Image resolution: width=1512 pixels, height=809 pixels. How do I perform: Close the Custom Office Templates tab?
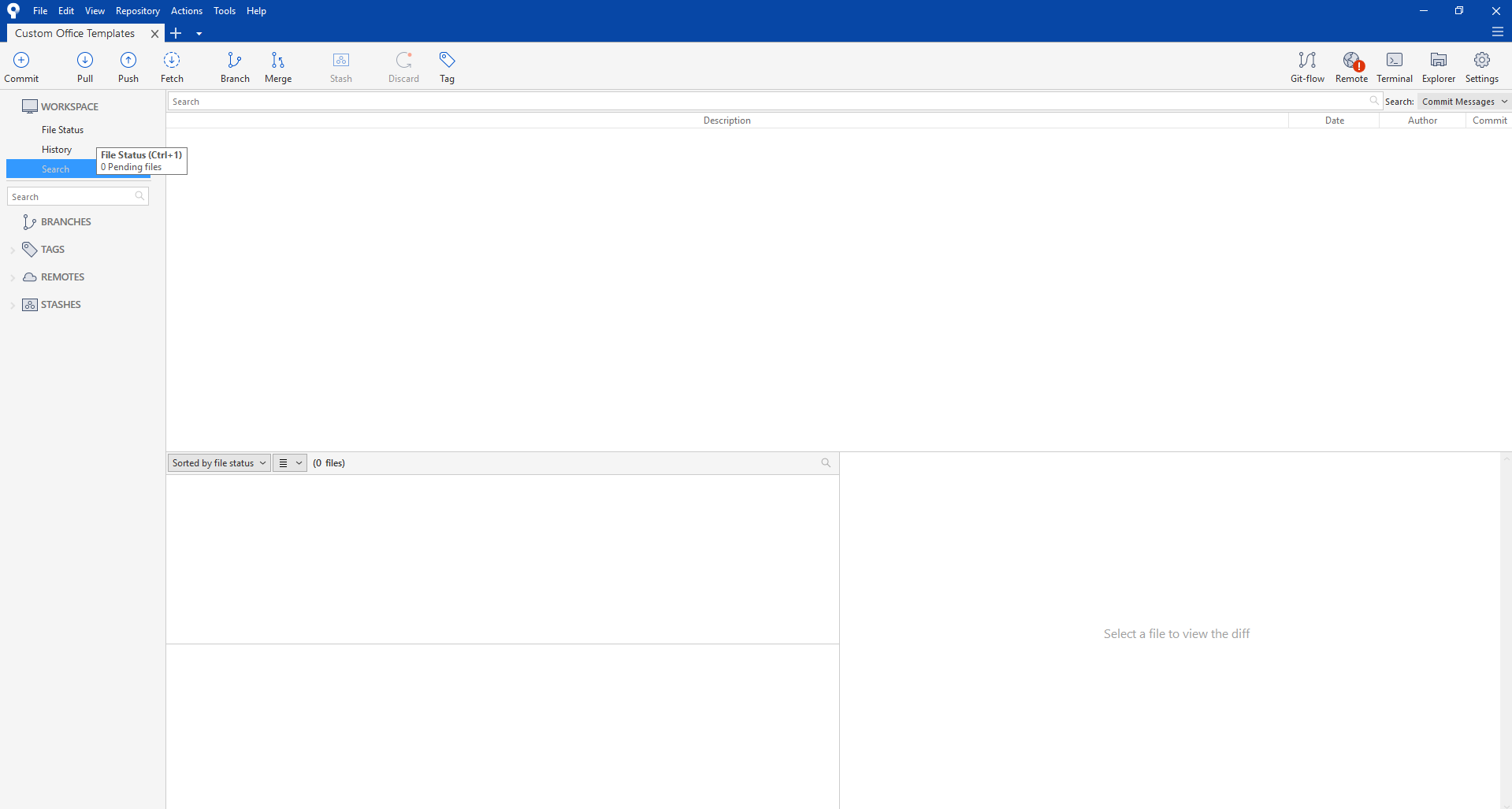tap(154, 33)
